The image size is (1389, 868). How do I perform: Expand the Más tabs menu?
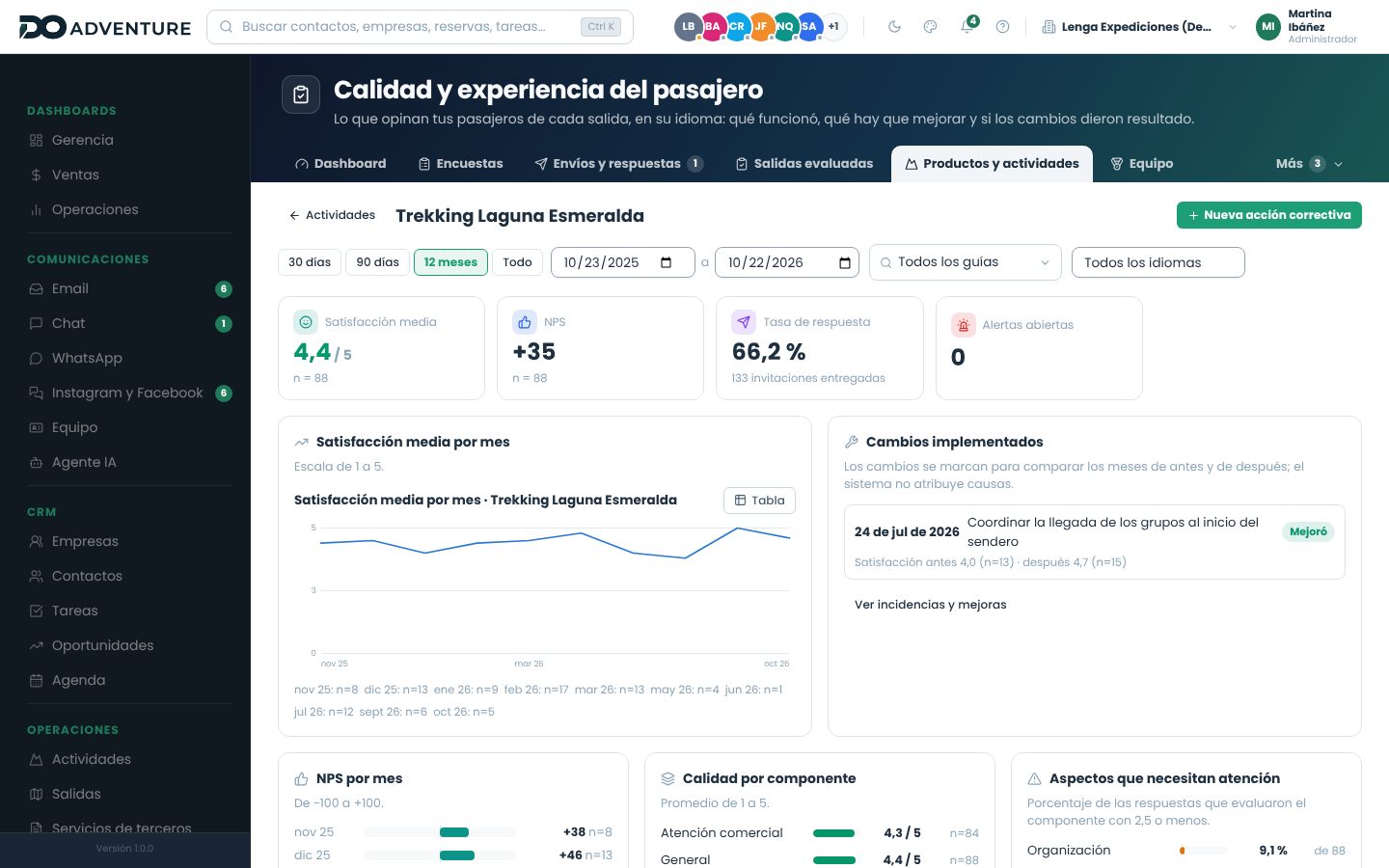(1309, 164)
